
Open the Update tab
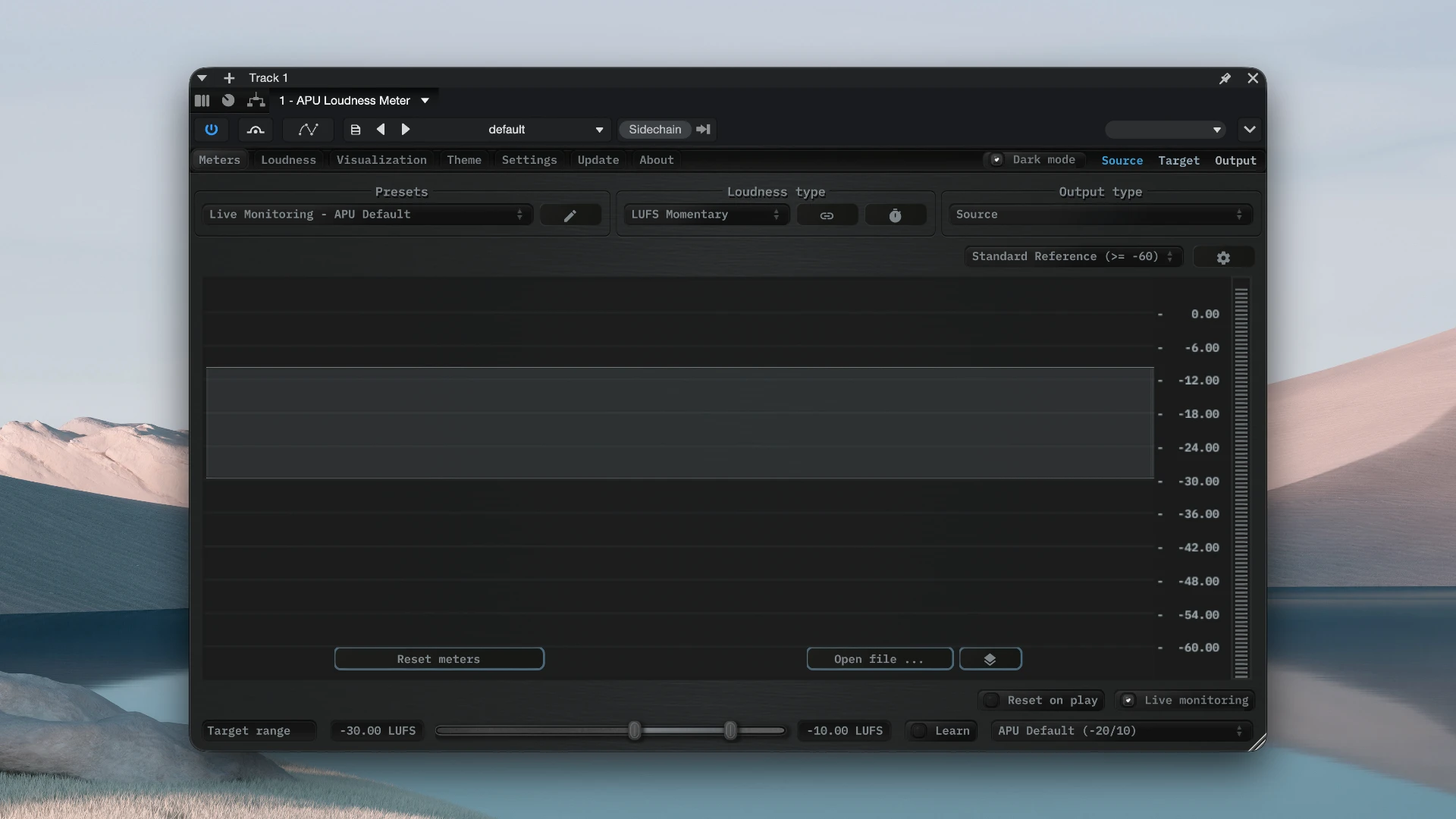pyautogui.click(x=598, y=160)
